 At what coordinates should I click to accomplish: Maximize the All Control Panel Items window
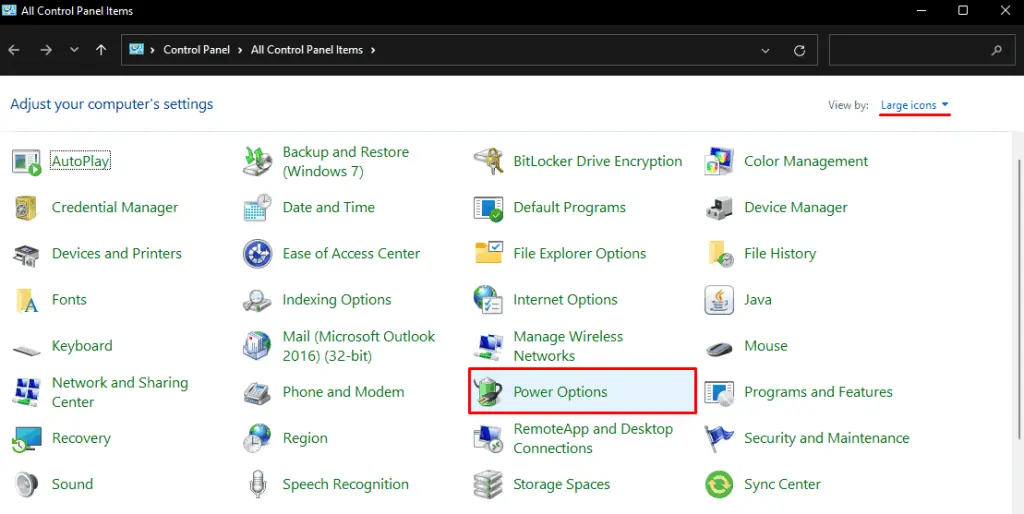pos(963,10)
